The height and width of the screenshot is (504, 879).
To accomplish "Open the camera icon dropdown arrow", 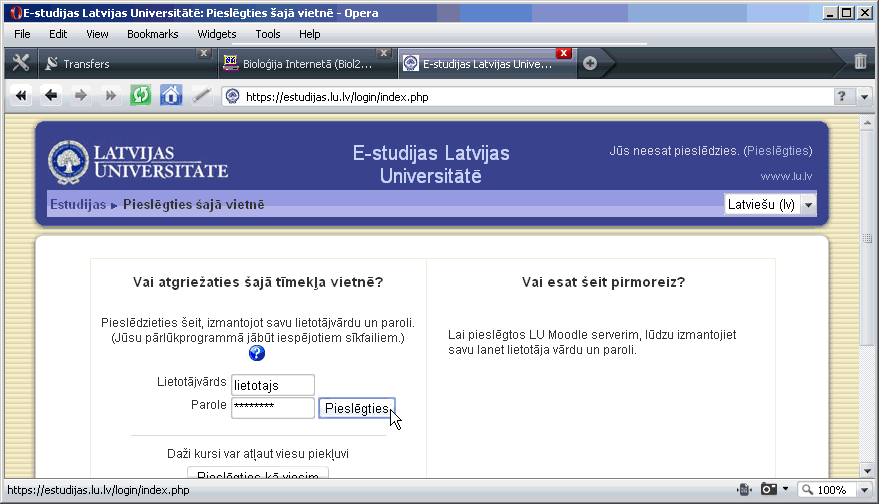I will coord(785,489).
